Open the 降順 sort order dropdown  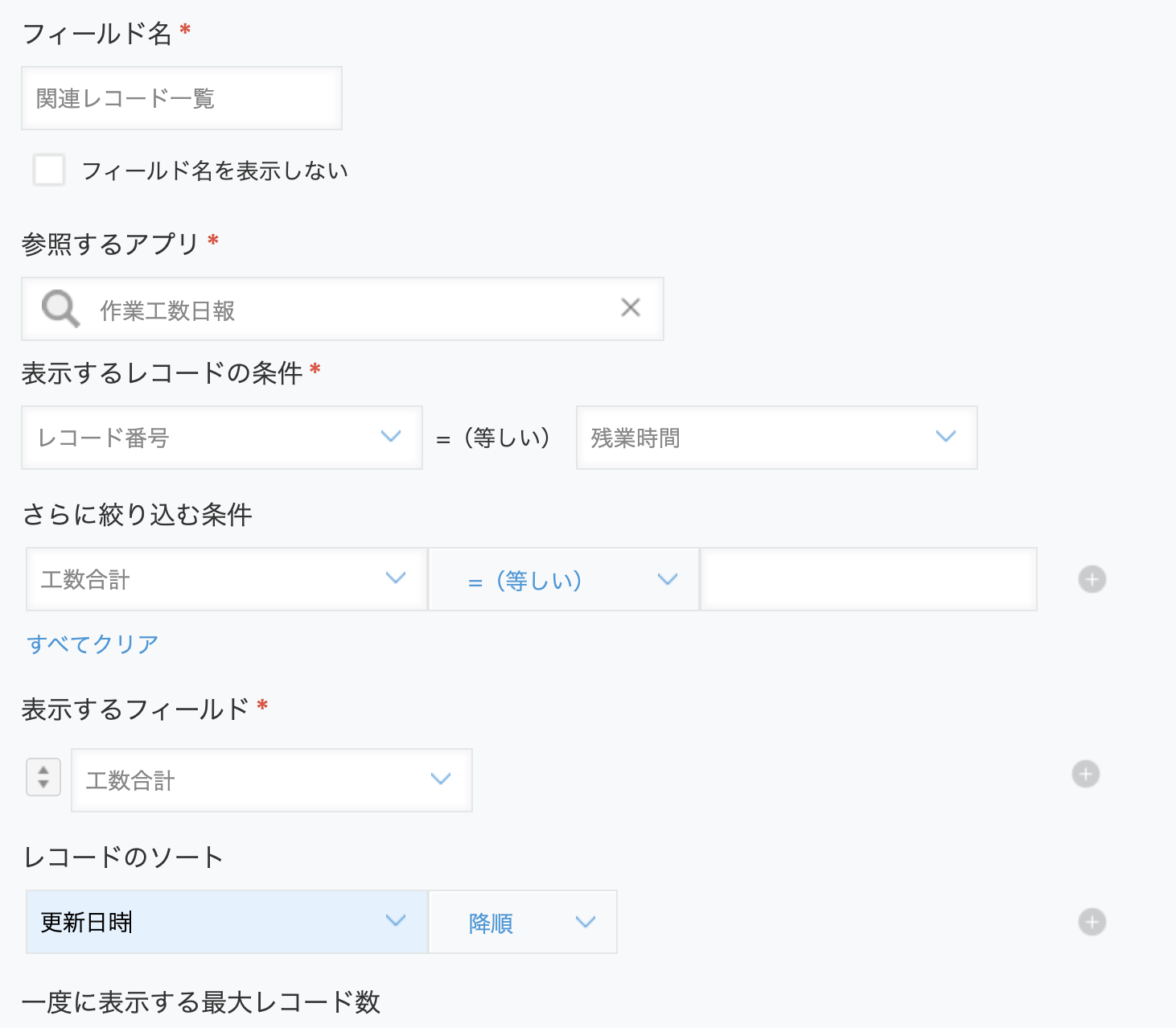tap(523, 922)
